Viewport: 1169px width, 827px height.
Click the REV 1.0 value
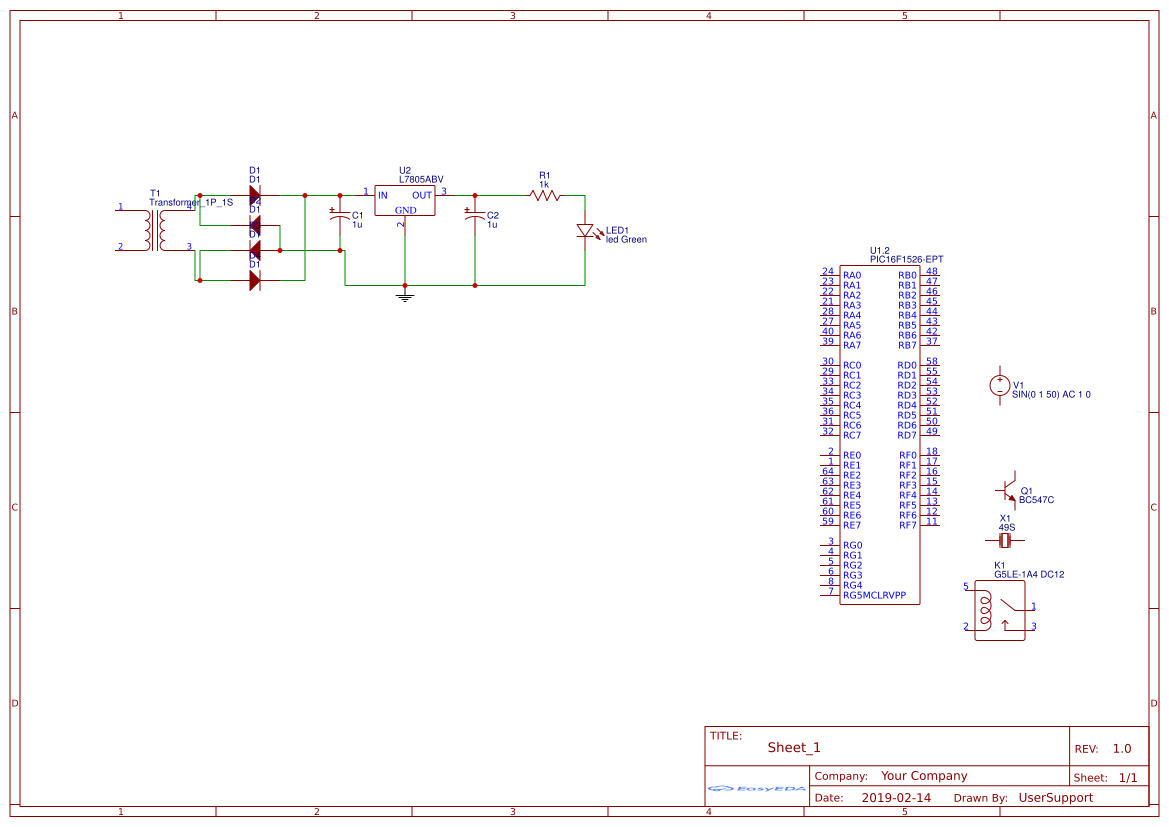[x=1122, y=749]
